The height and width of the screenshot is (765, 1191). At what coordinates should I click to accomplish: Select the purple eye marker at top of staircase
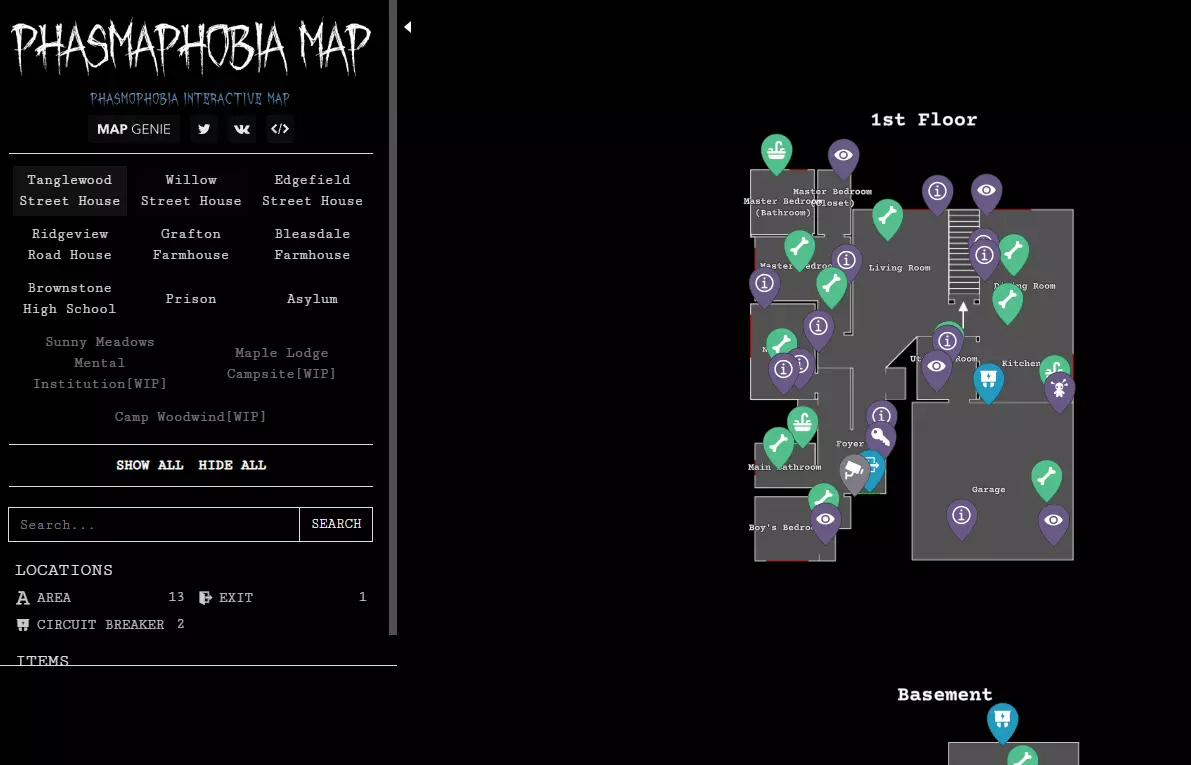pyautogui.click(x=986, y=192)
